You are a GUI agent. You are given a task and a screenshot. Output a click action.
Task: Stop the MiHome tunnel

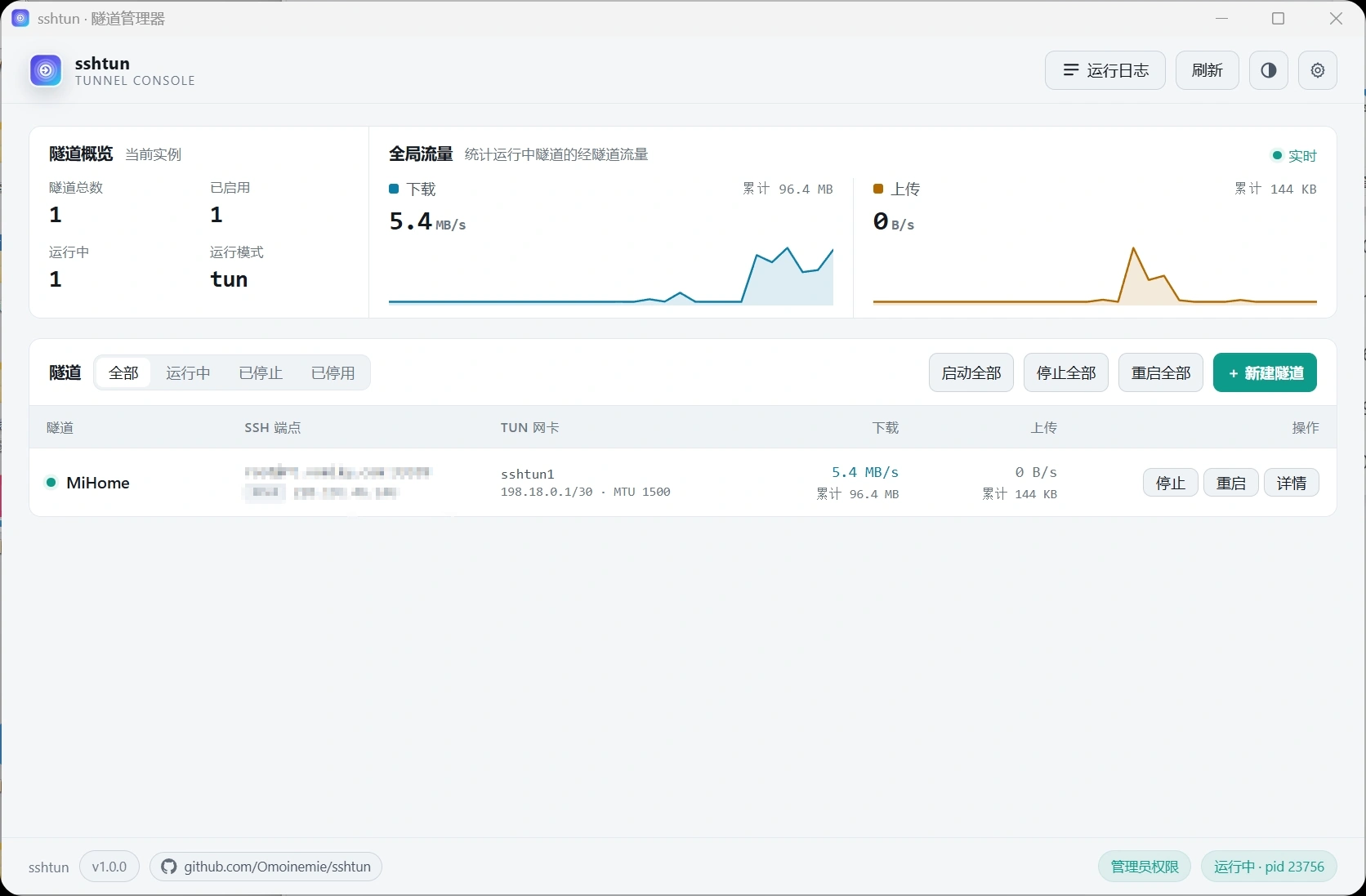(x=1171, y=483)
